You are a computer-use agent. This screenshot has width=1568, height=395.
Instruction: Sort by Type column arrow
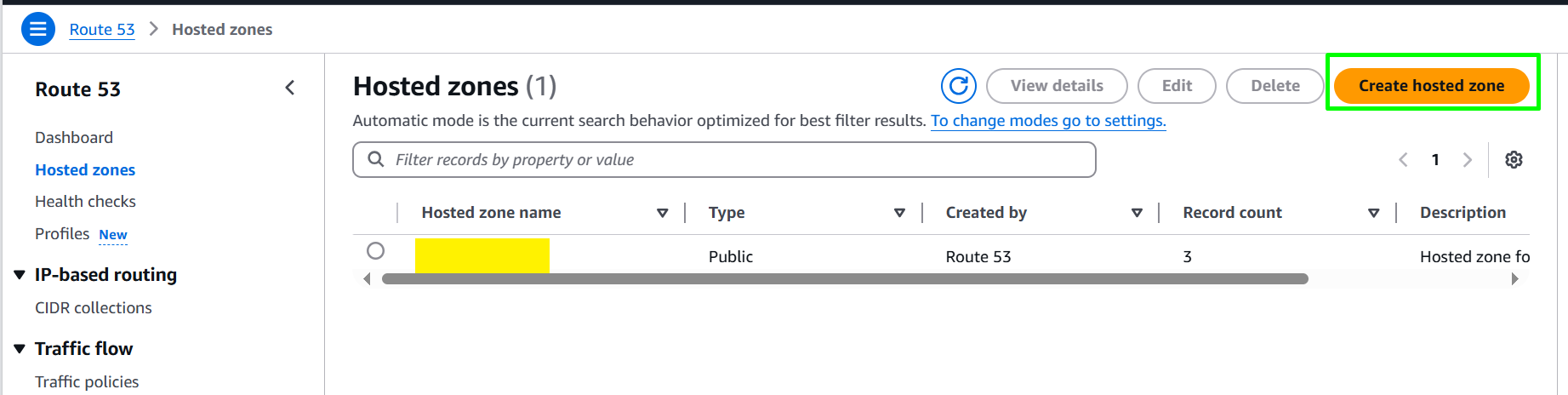pyautogui.click(x=899, y=213)
